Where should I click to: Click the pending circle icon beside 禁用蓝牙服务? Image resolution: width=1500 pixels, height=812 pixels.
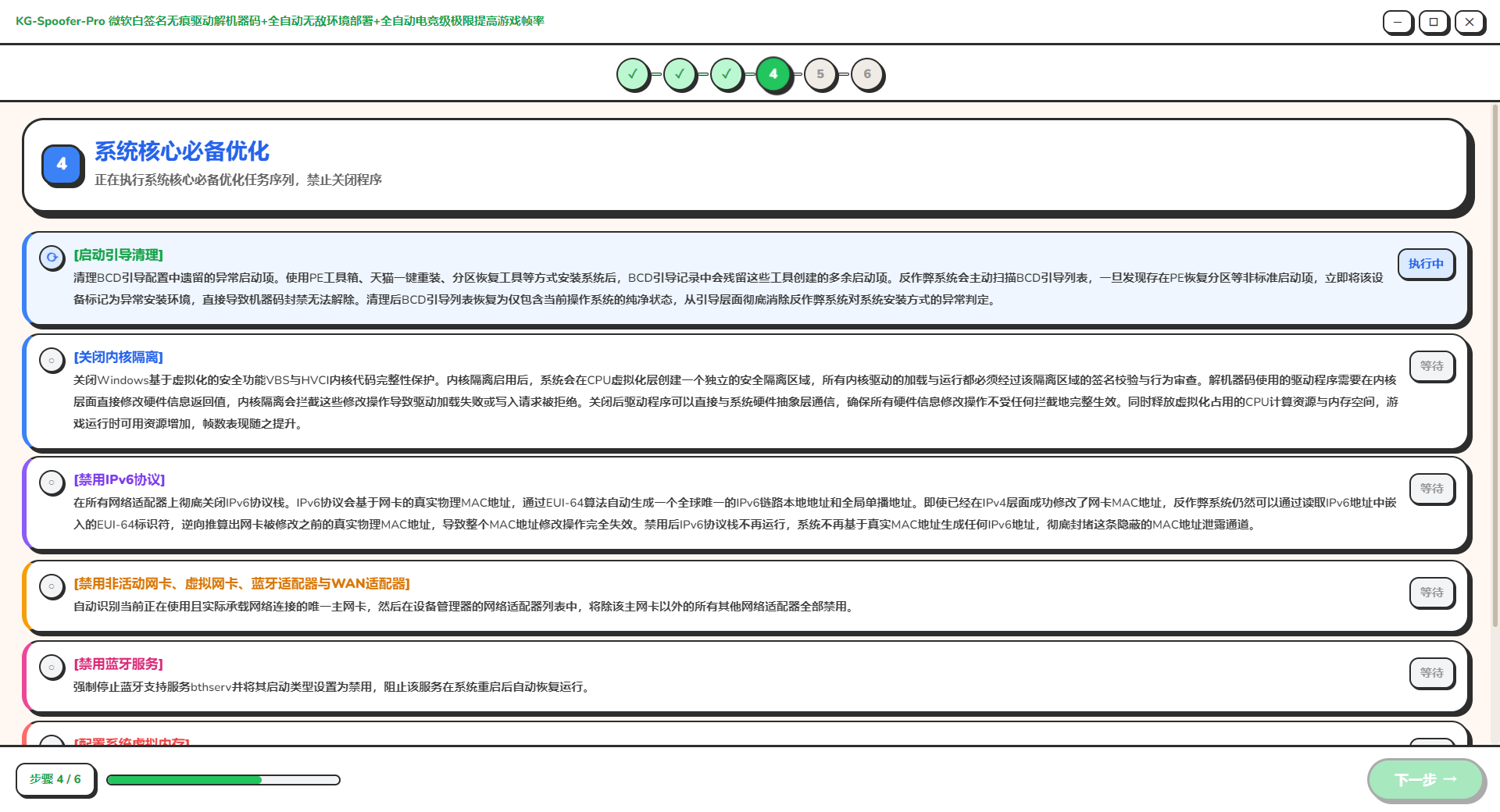52,667
